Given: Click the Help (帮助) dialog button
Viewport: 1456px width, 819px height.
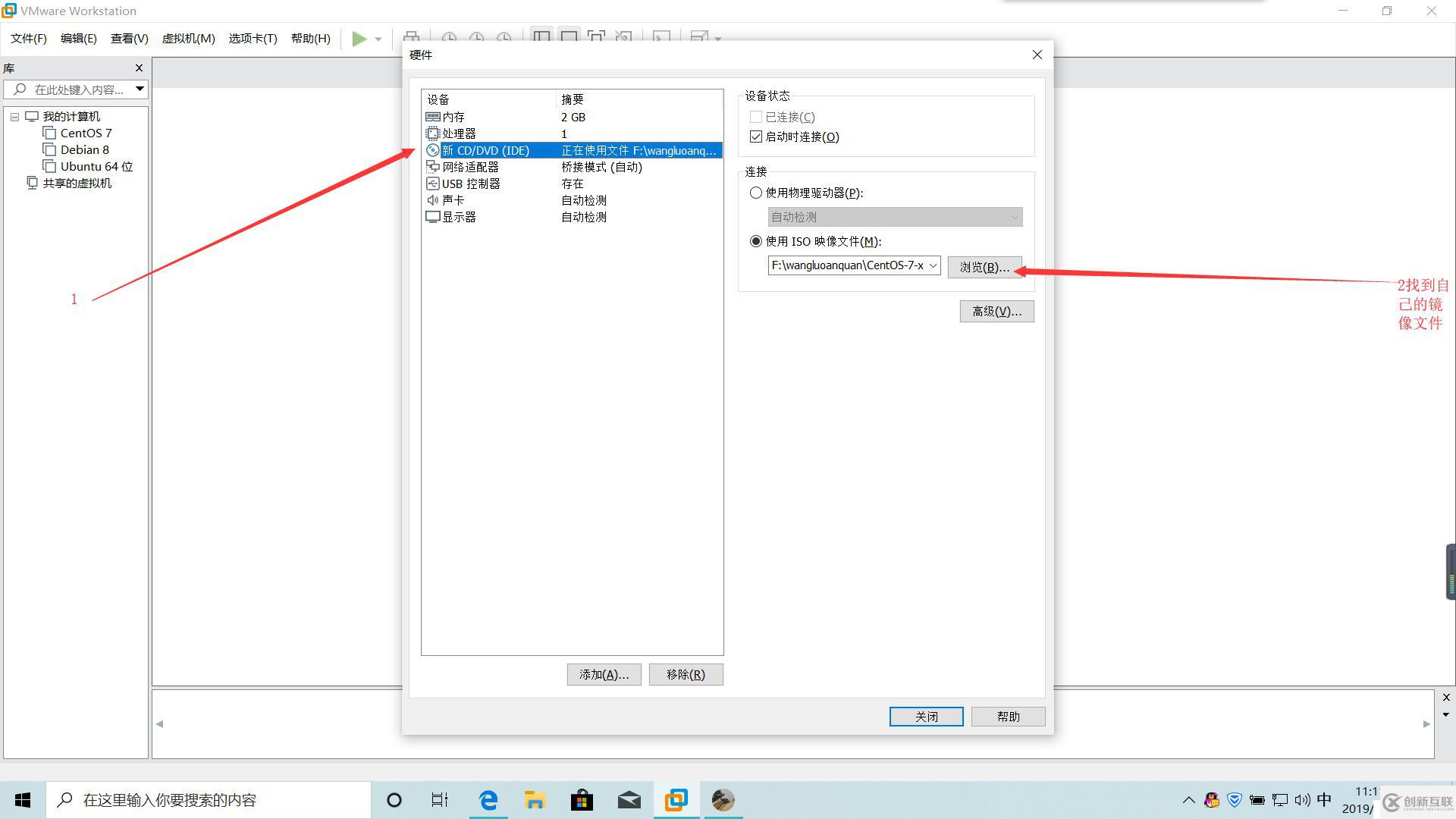Looking at the screenshot, I should (1008, 717).
